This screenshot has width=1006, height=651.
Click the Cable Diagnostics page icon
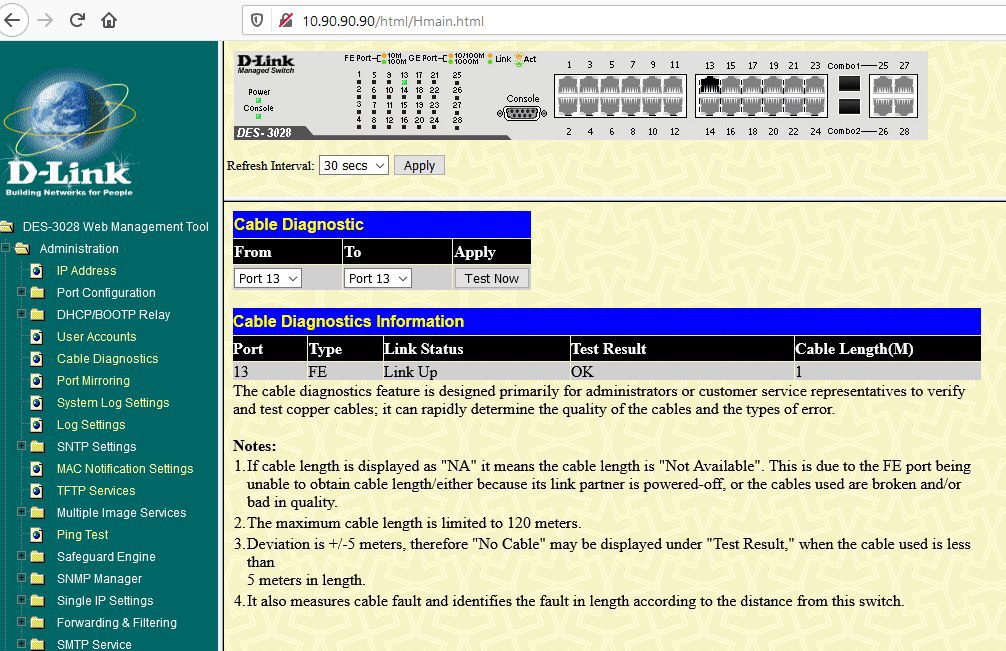click(x=37, y=359)
